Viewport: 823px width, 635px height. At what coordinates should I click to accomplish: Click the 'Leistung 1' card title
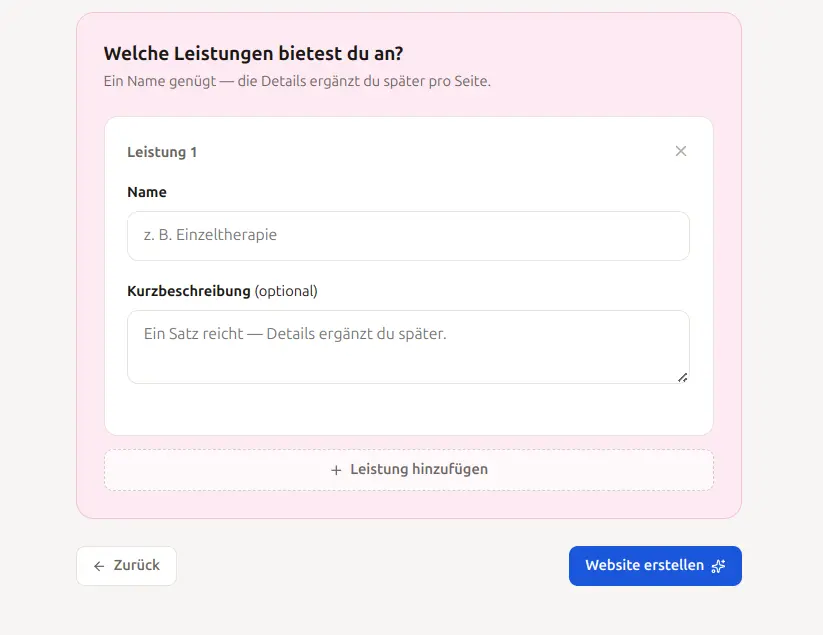(x=162, y=152)
